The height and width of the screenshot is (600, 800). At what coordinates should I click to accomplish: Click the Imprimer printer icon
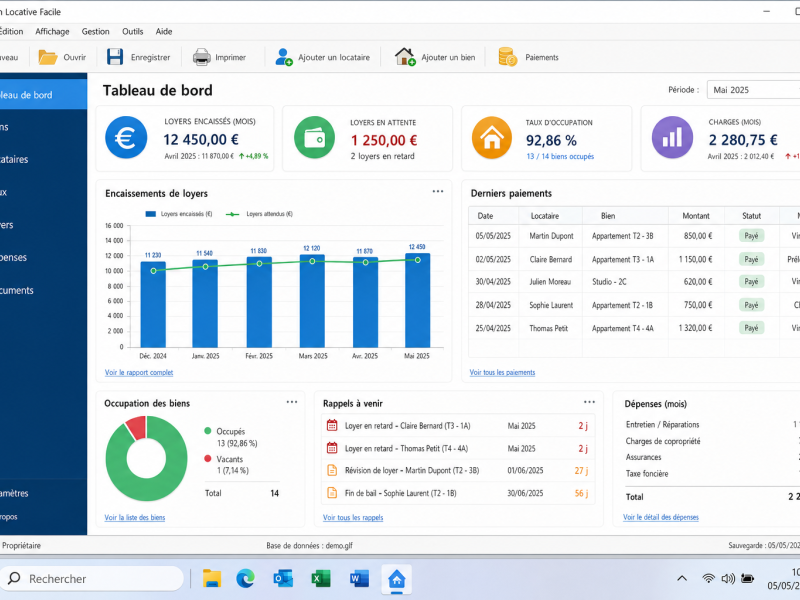(202, 57)
